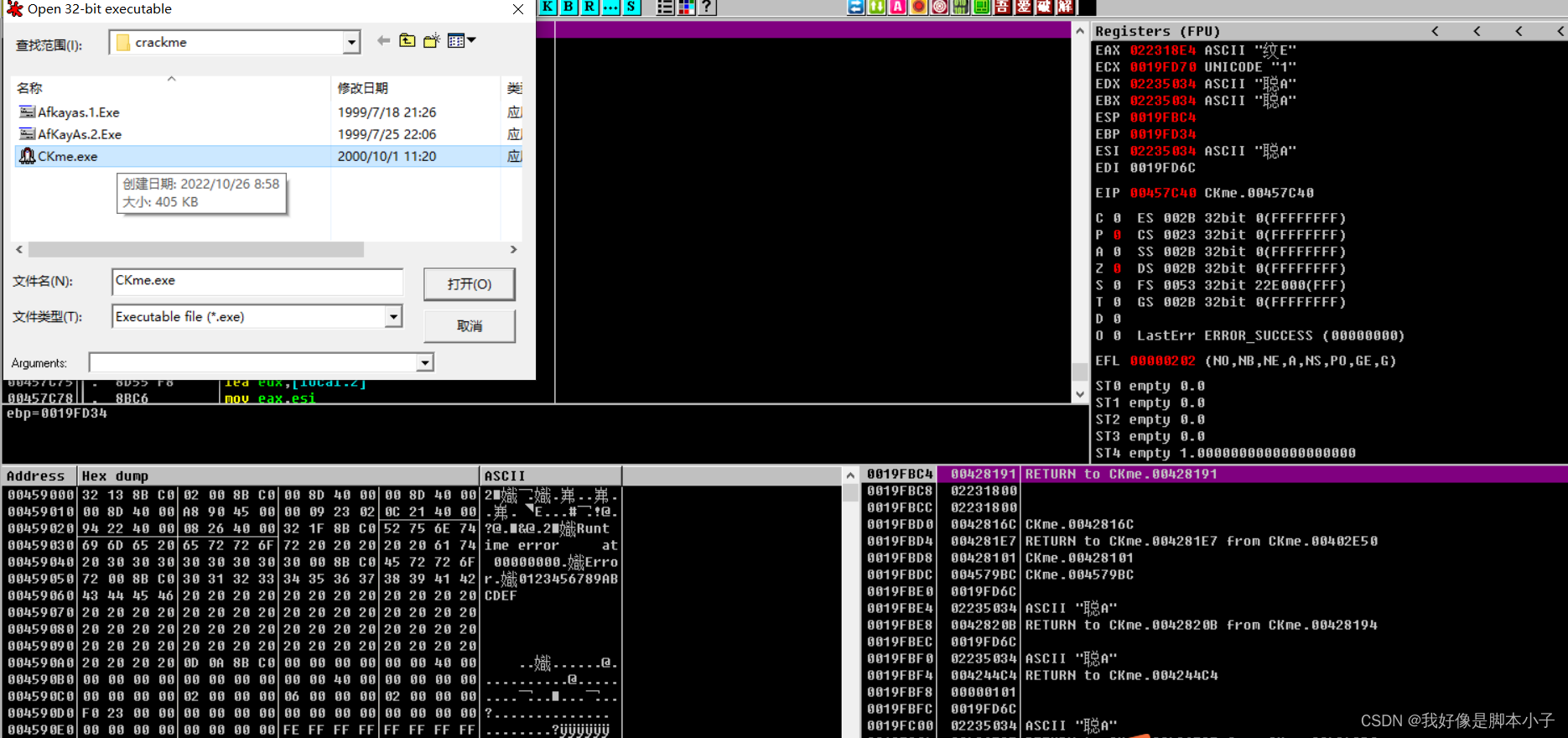
Task: Click the 打开(O) open button
Action: point(470,284)
